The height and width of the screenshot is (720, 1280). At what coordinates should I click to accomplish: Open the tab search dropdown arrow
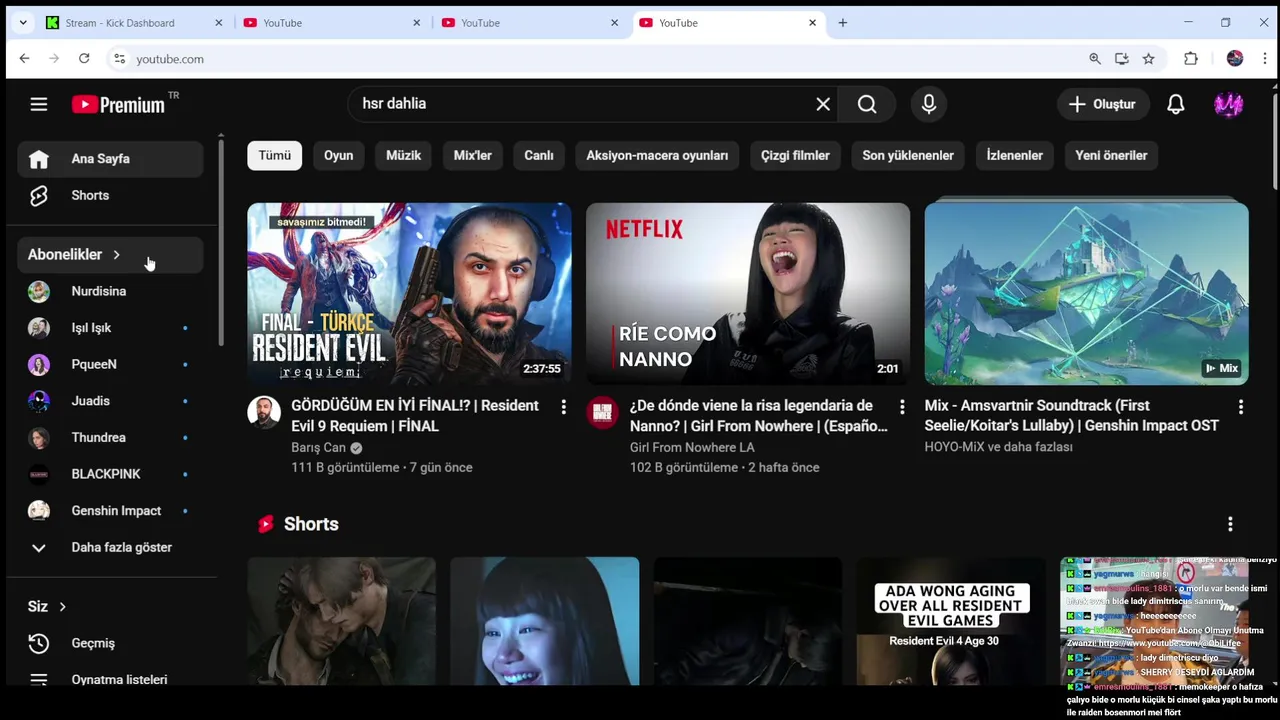[x=22, y=23]
